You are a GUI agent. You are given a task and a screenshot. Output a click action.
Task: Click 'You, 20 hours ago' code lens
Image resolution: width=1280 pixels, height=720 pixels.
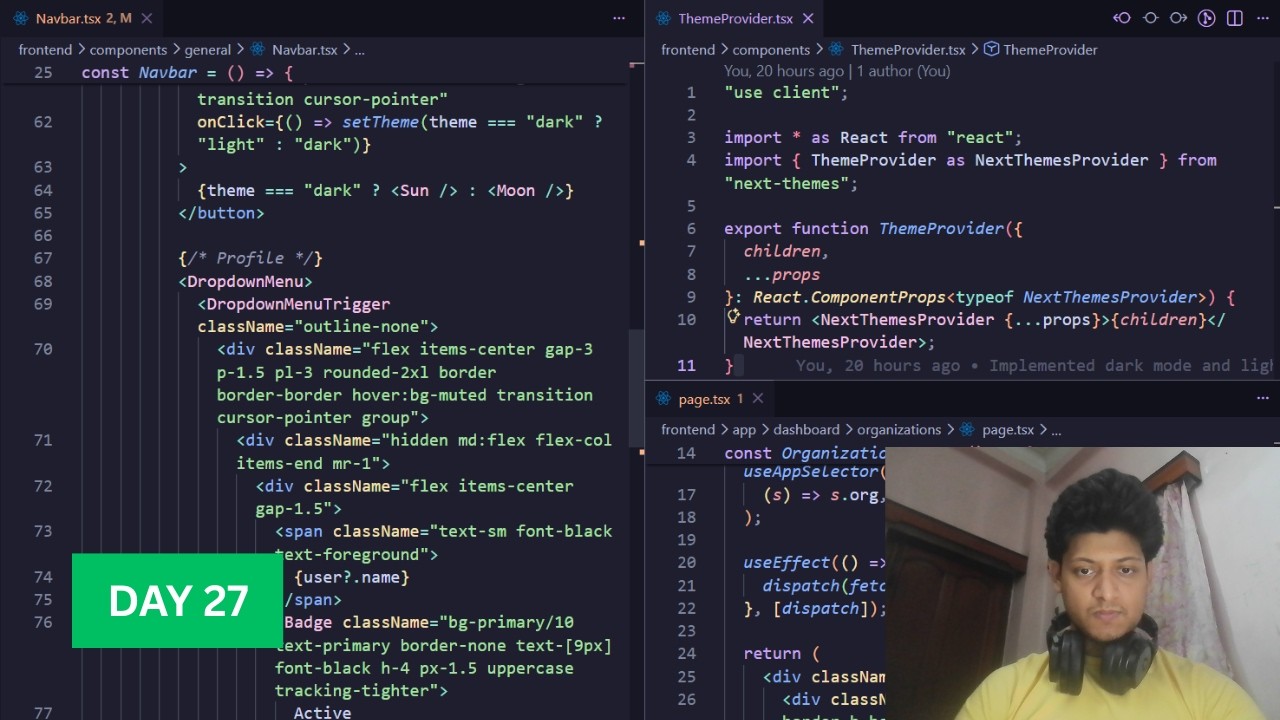coord(784,71)
